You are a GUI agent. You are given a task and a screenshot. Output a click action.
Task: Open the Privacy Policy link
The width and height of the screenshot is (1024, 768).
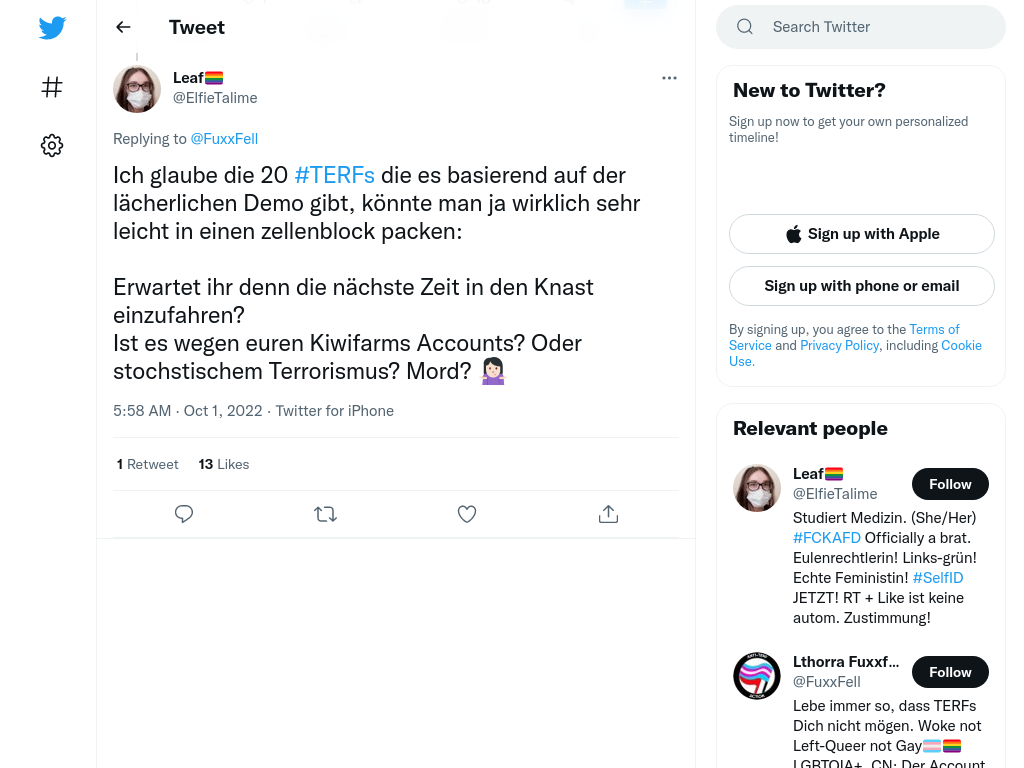point(839,345)
